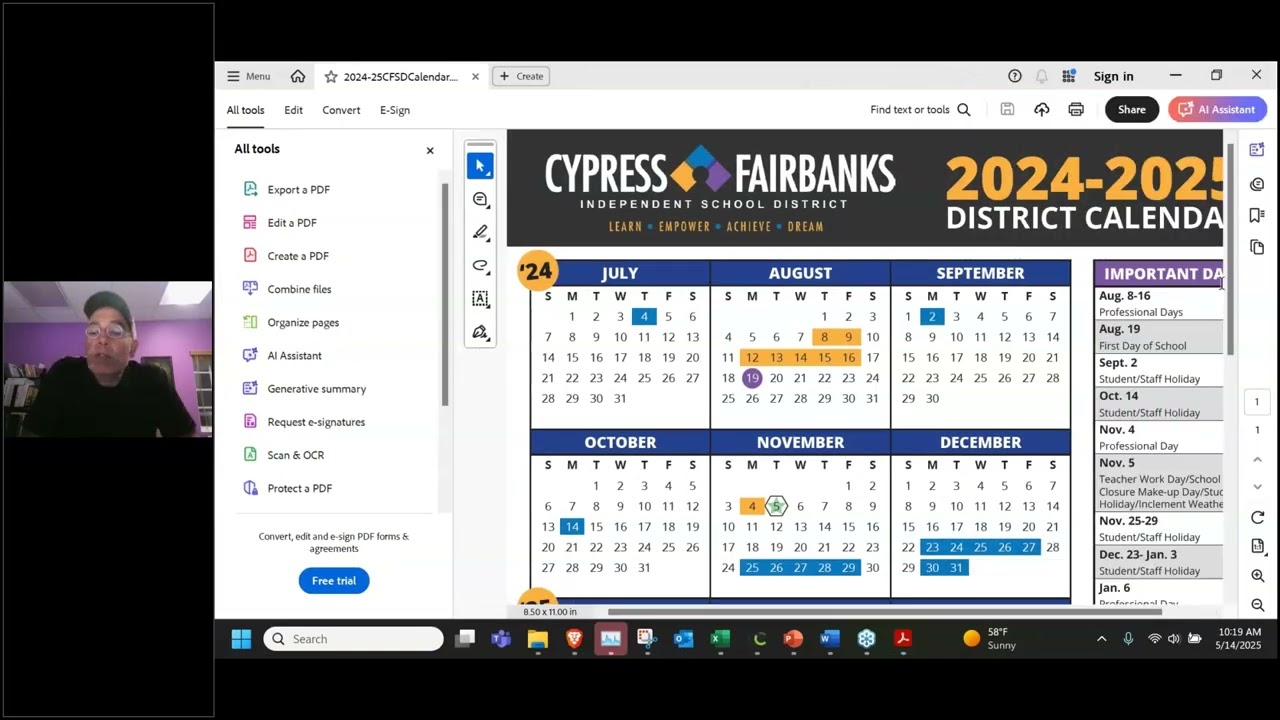Click August 19 on the calendar
This screenshot has height=720, width=1280.
[x=752, y=378]
